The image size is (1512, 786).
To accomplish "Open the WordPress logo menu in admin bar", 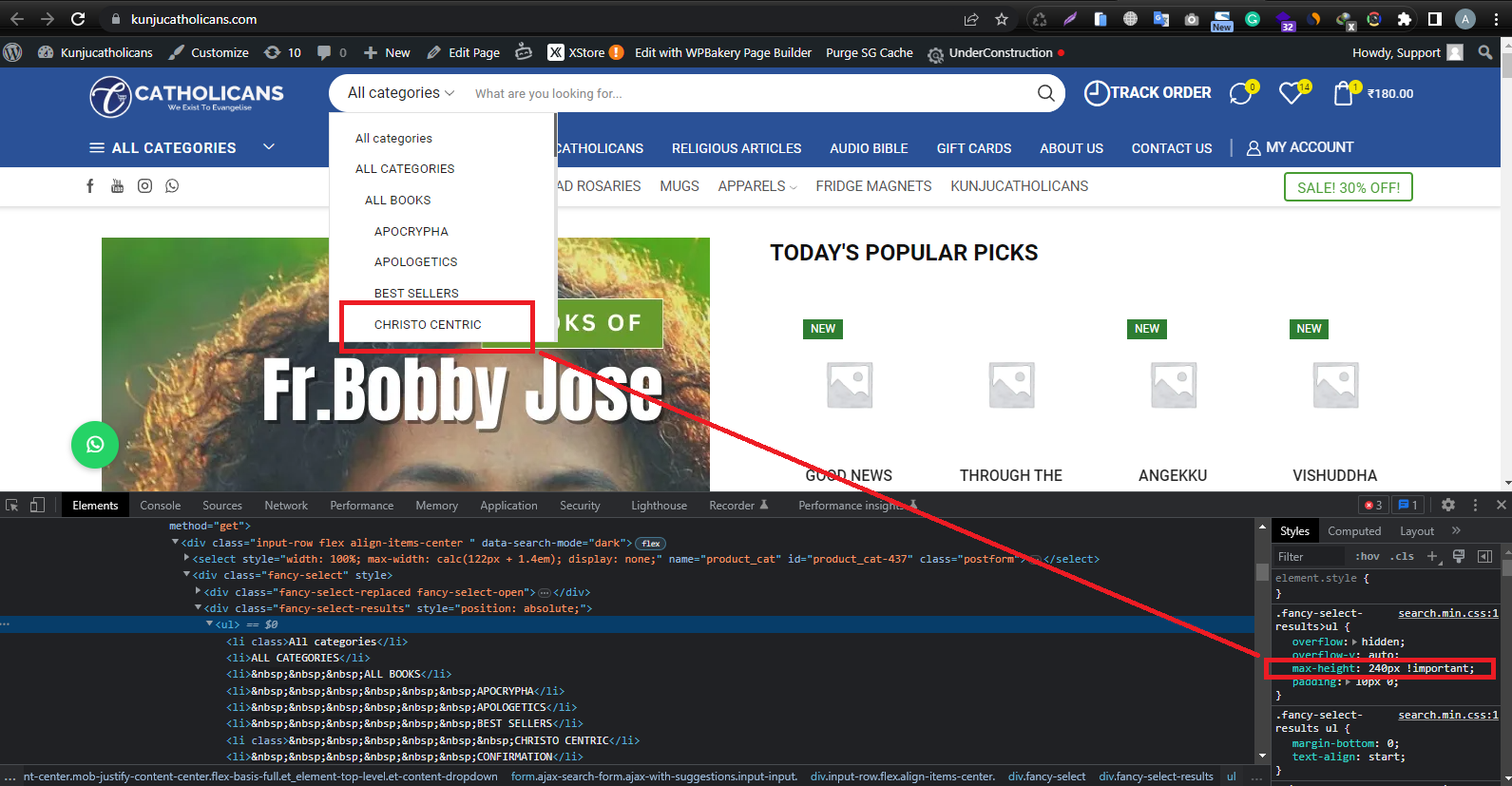I will coord(13,52).
